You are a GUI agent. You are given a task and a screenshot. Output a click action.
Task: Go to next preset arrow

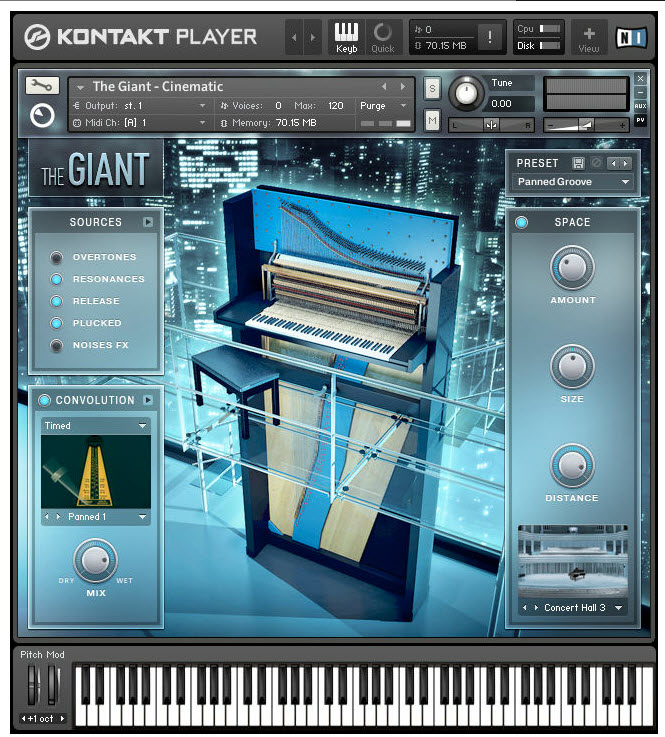[x=626, y=163]
